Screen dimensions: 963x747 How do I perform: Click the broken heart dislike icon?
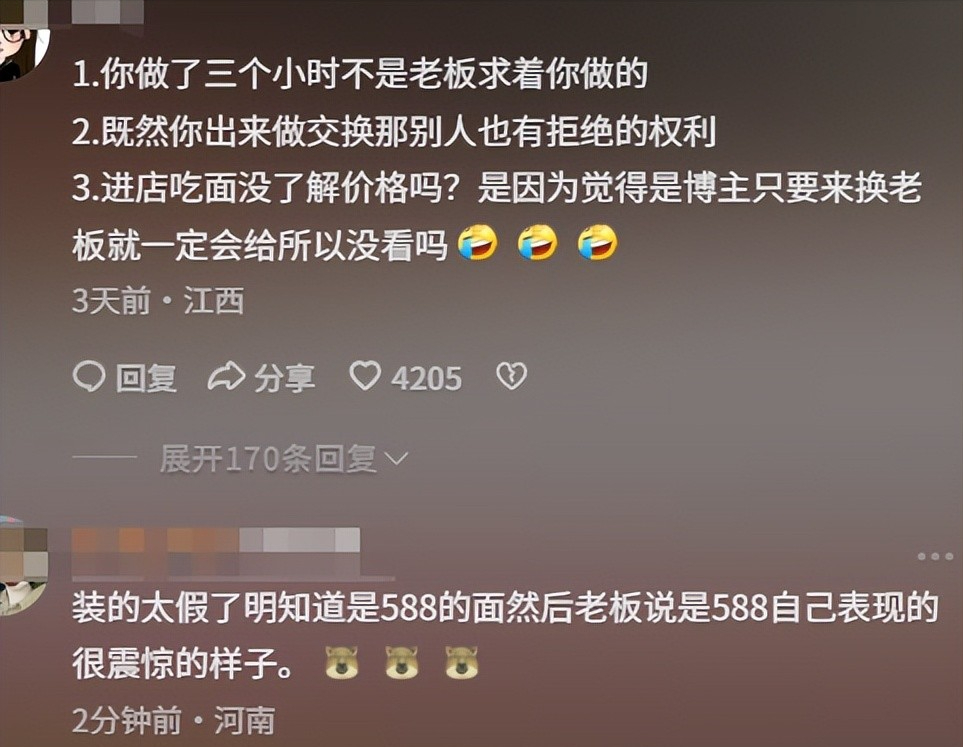(511, 376)
